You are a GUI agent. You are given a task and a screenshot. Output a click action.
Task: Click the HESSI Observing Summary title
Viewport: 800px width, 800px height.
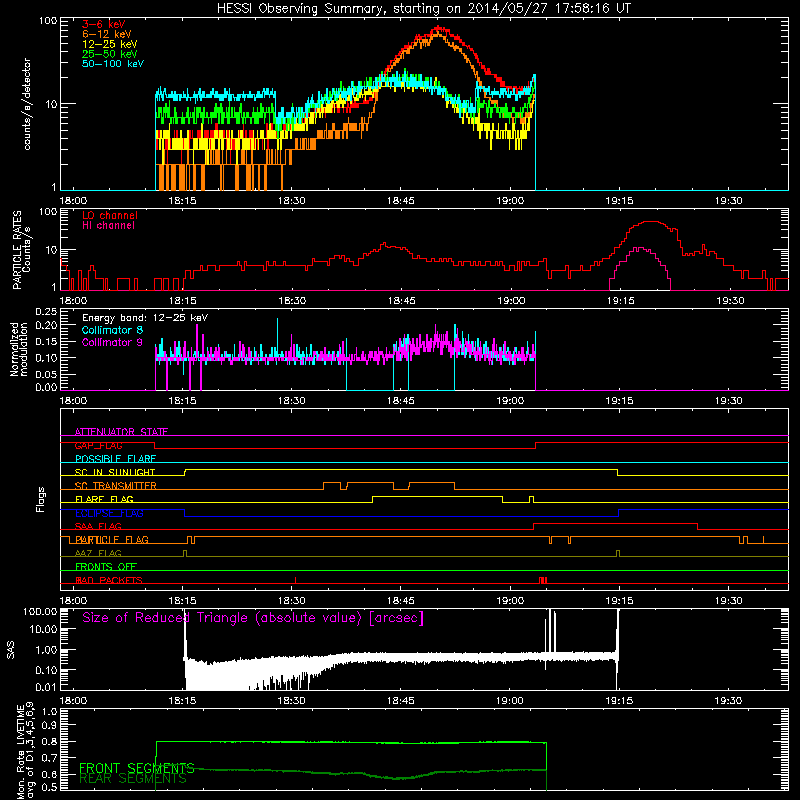(423, 8)
